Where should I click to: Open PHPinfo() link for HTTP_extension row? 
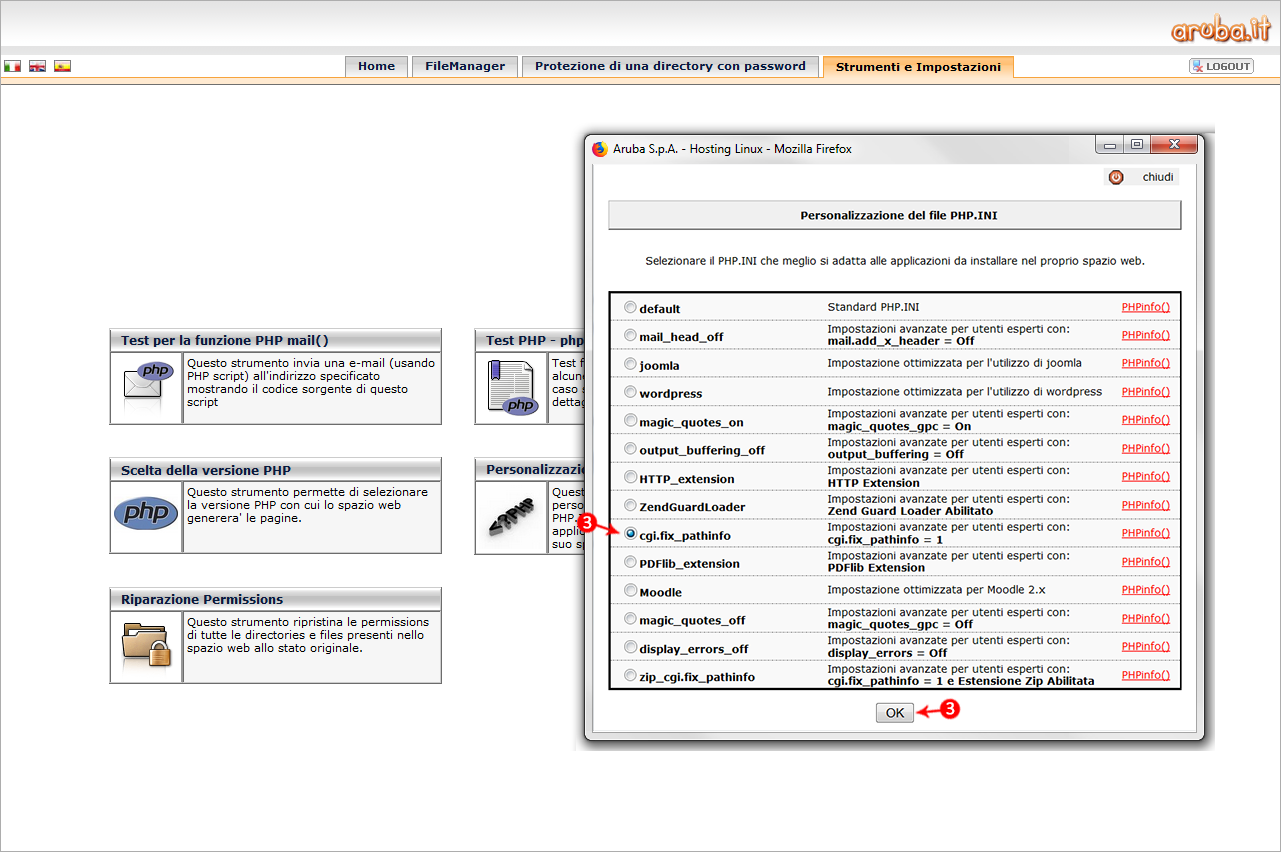1145,477
